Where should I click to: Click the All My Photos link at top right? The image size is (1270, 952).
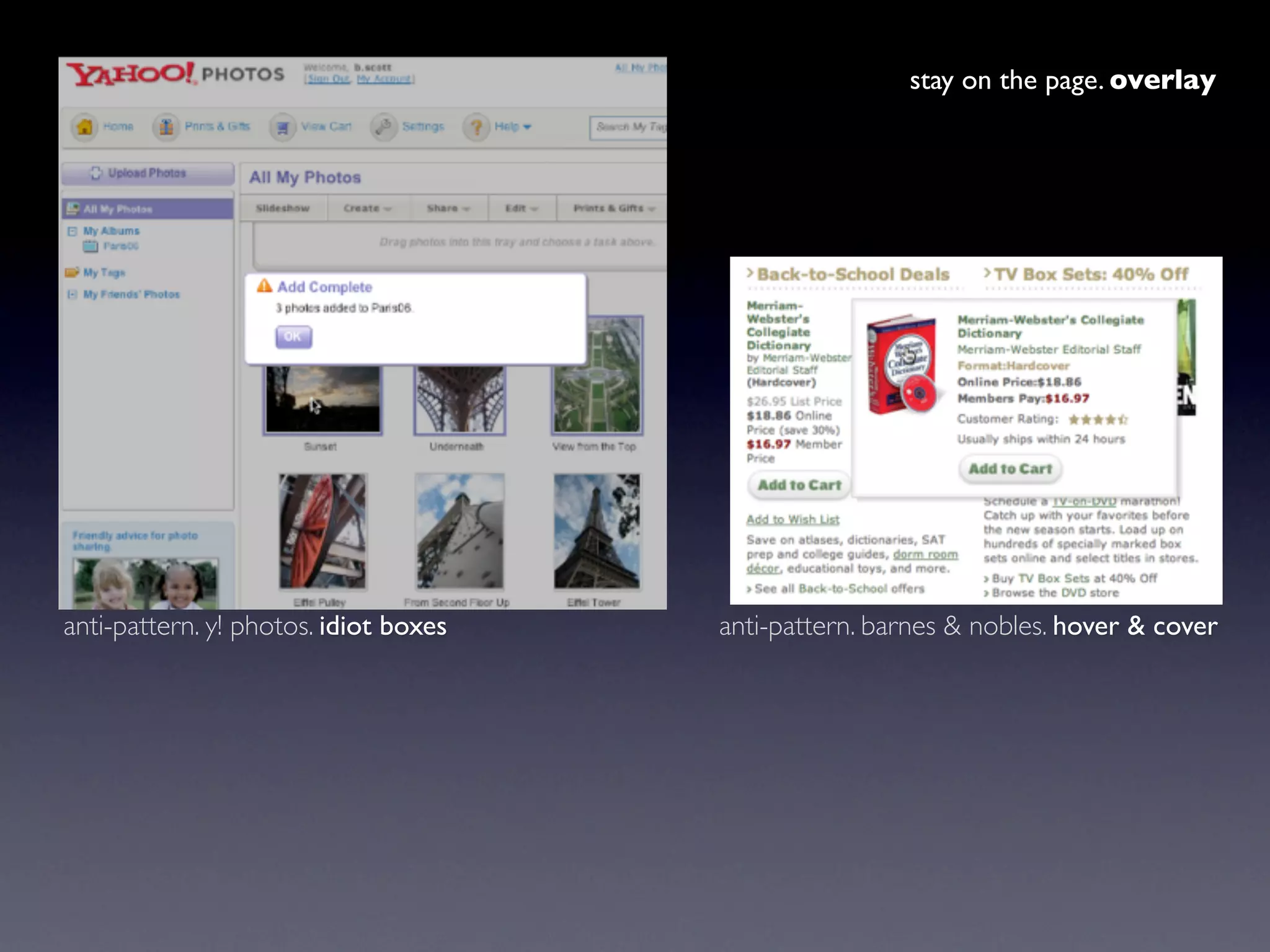(641, 67)
